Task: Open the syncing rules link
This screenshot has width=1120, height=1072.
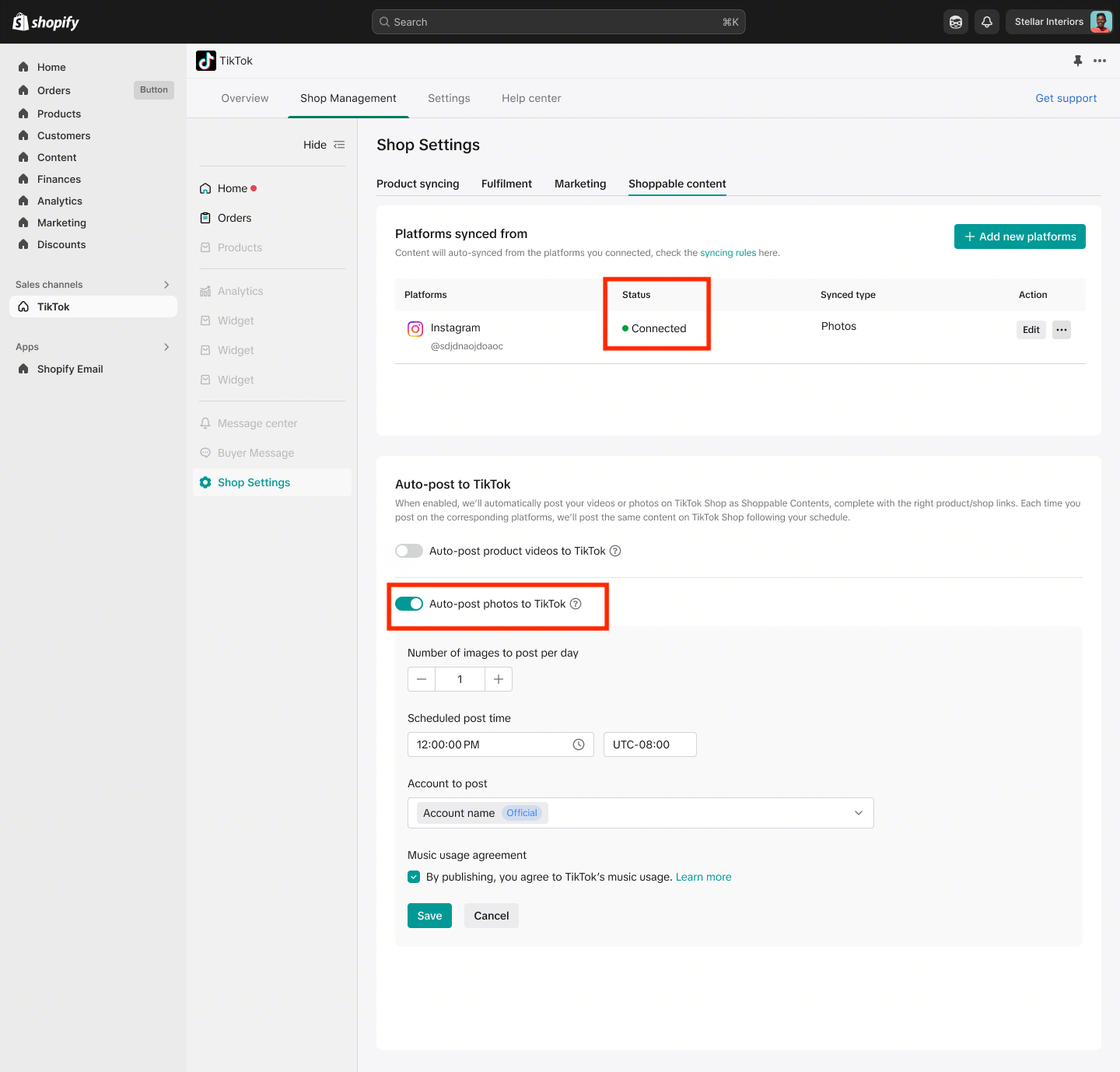Action: tap(728, 253)
